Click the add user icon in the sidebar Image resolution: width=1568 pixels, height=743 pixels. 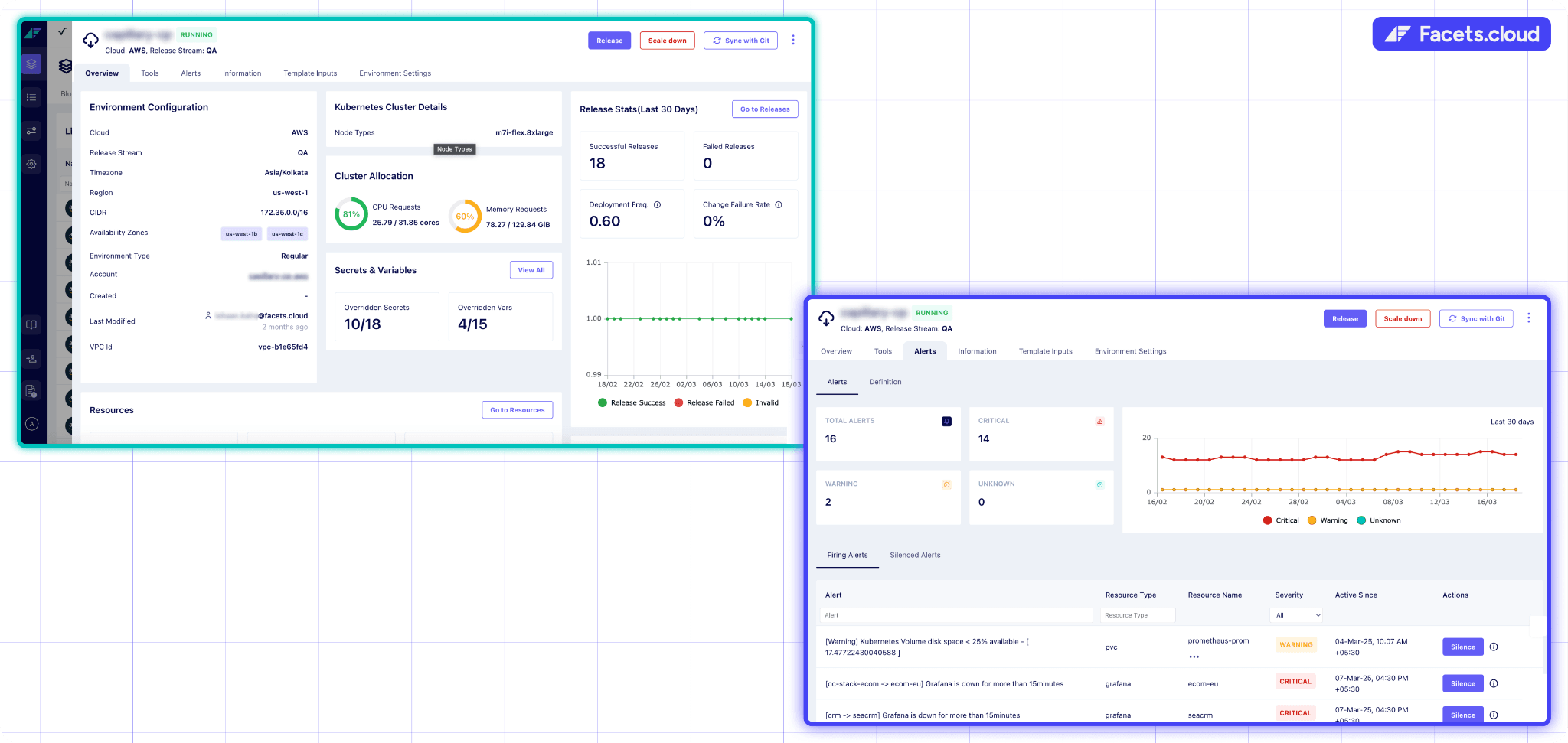(31, 358)
